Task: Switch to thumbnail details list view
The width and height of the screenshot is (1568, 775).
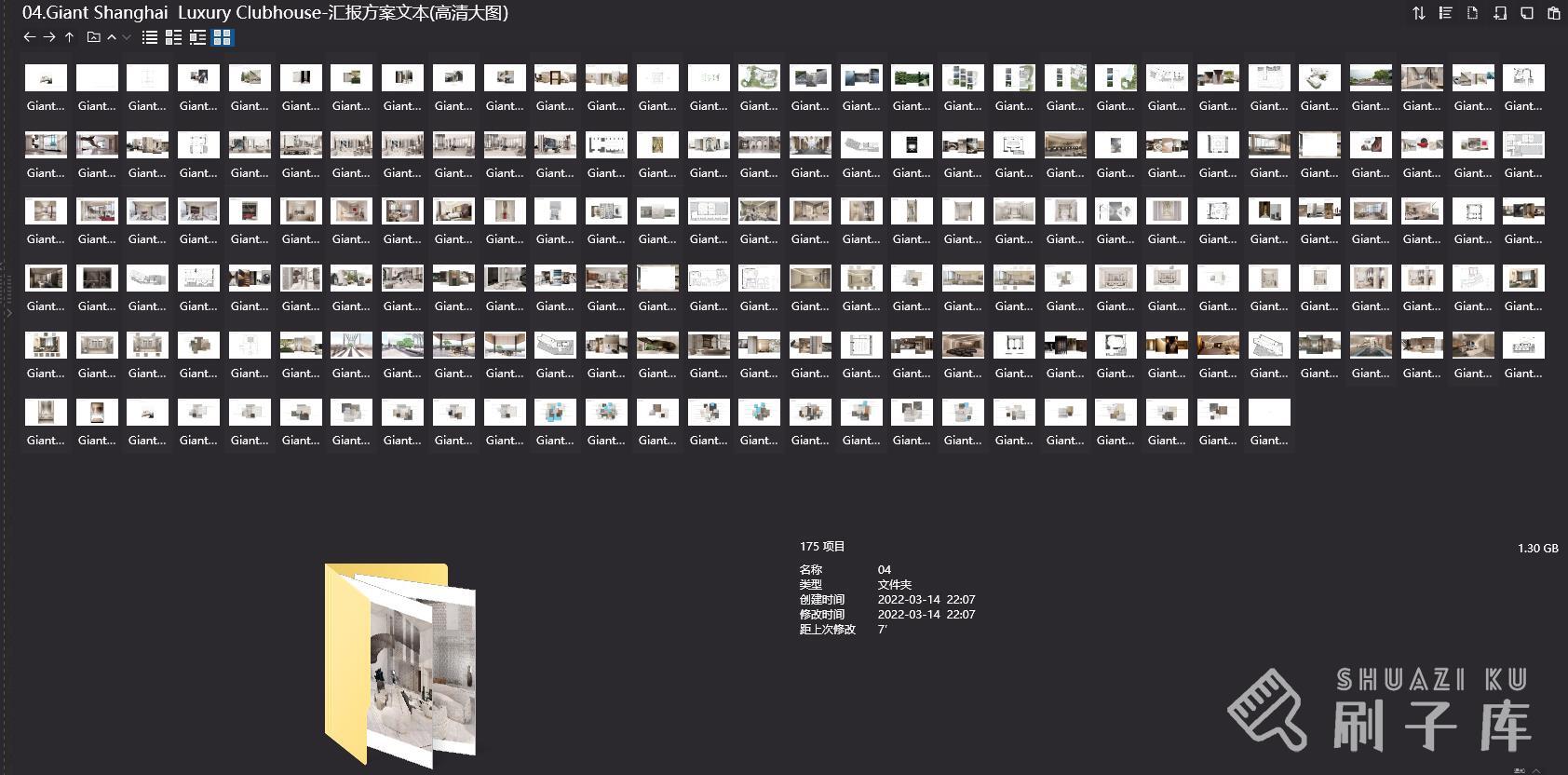Action: [173, 37]
